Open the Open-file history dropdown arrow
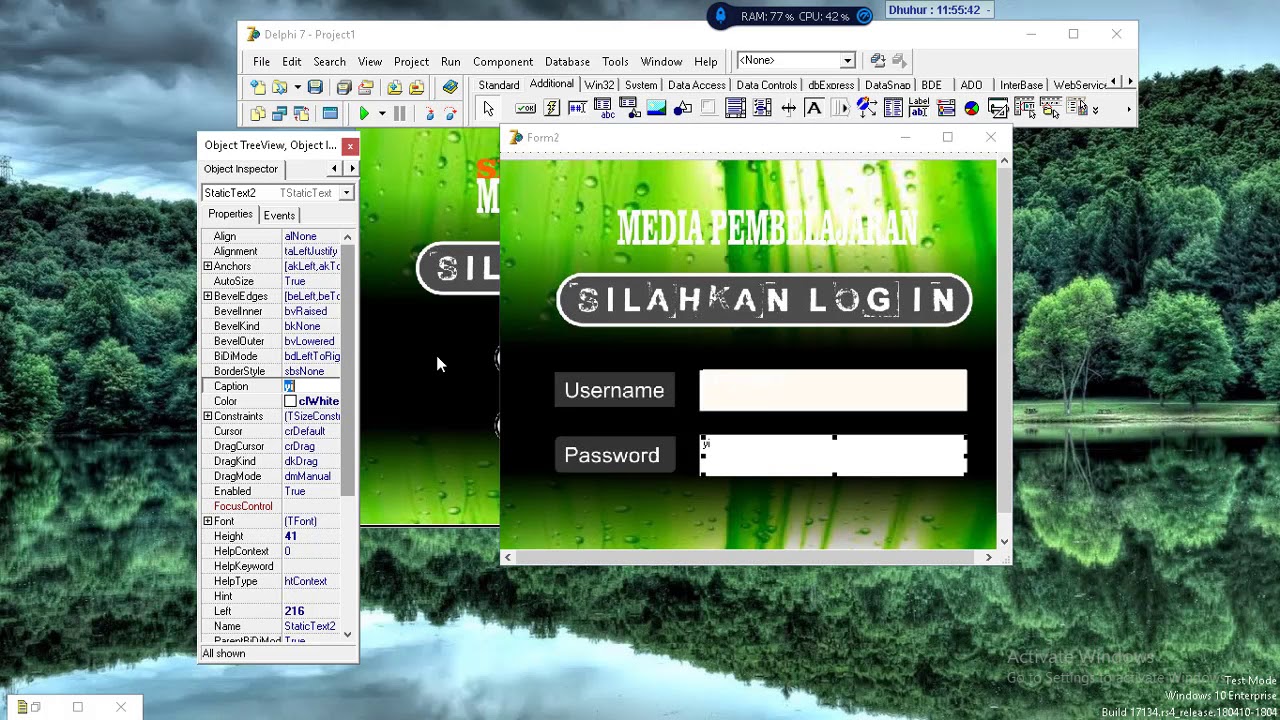The width and height of the screenshot is (1280, 720). point(297,87)
